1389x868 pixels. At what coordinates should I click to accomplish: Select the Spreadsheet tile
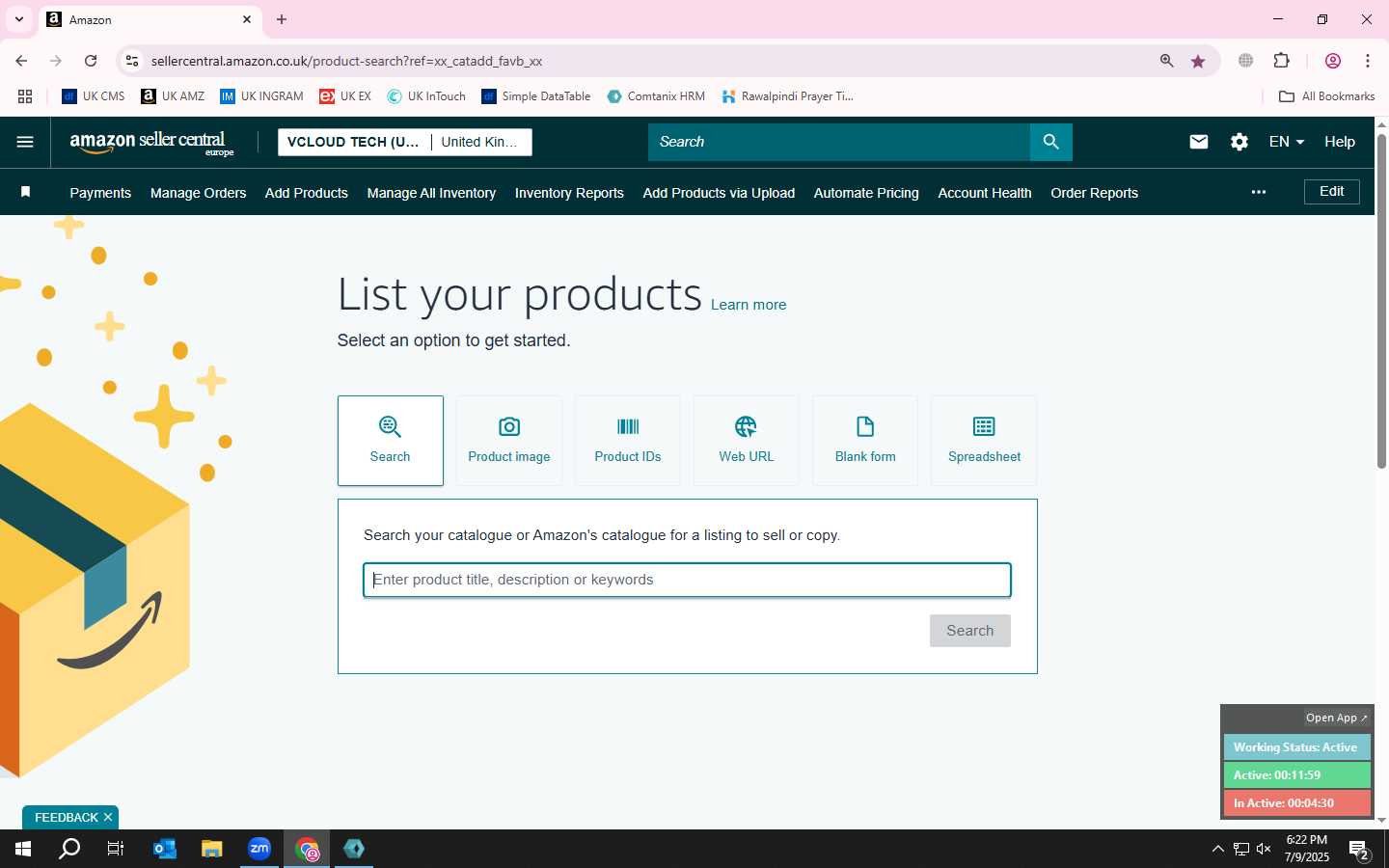click(984, 440)
